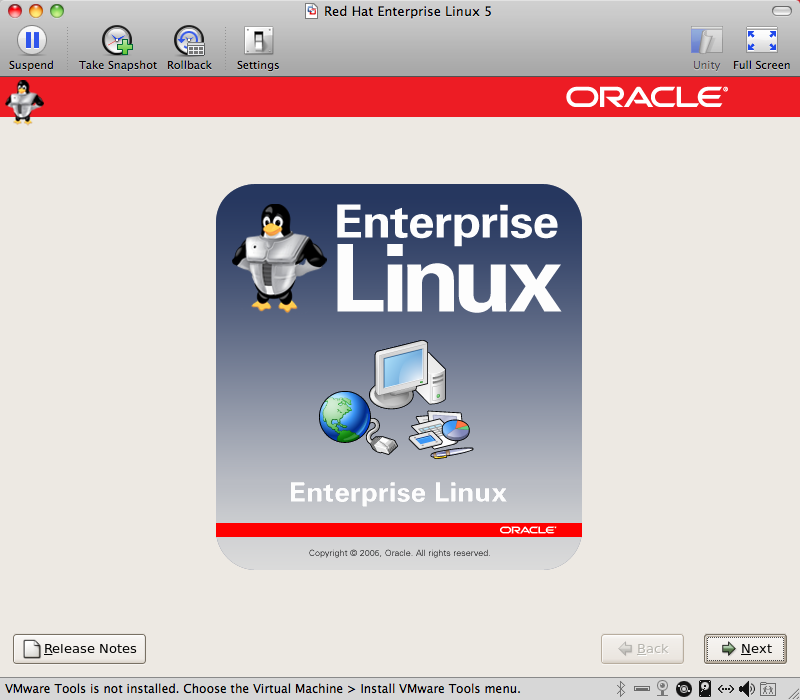Viewport: 800px width, 700px height.
Task: Click the sound speaker status icon
Action: tap(747, 689)
